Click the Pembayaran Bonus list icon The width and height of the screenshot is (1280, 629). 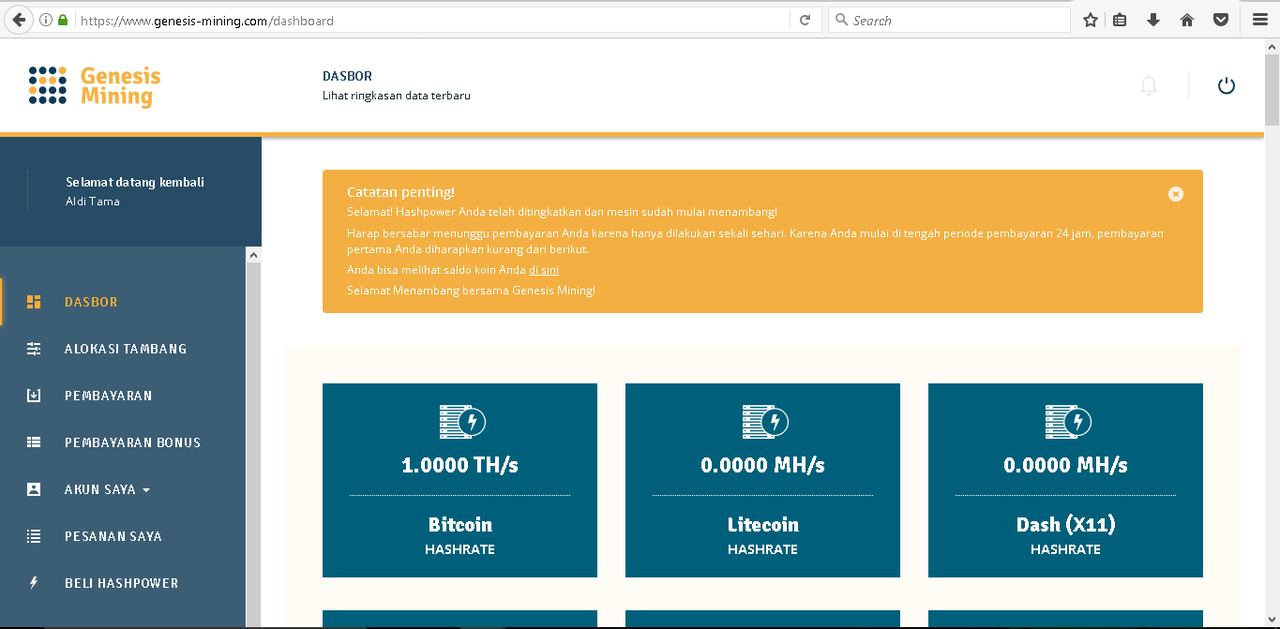pyautogui.click(x=34, y=442)
